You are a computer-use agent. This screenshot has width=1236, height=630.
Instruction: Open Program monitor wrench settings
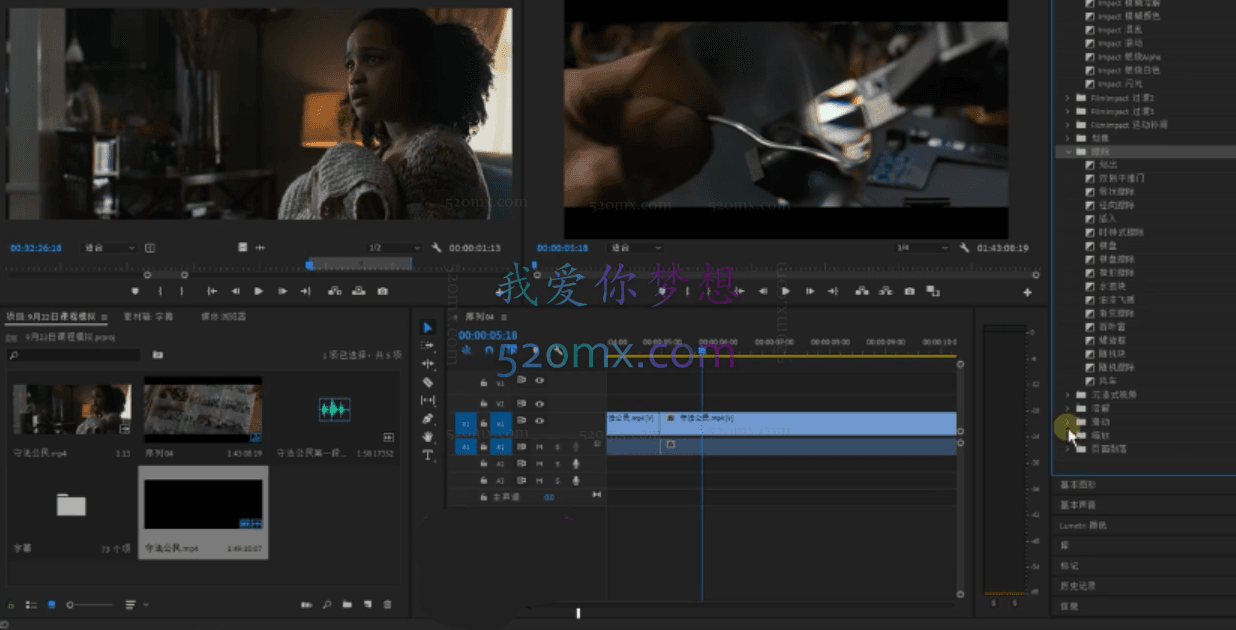(964, 247)
